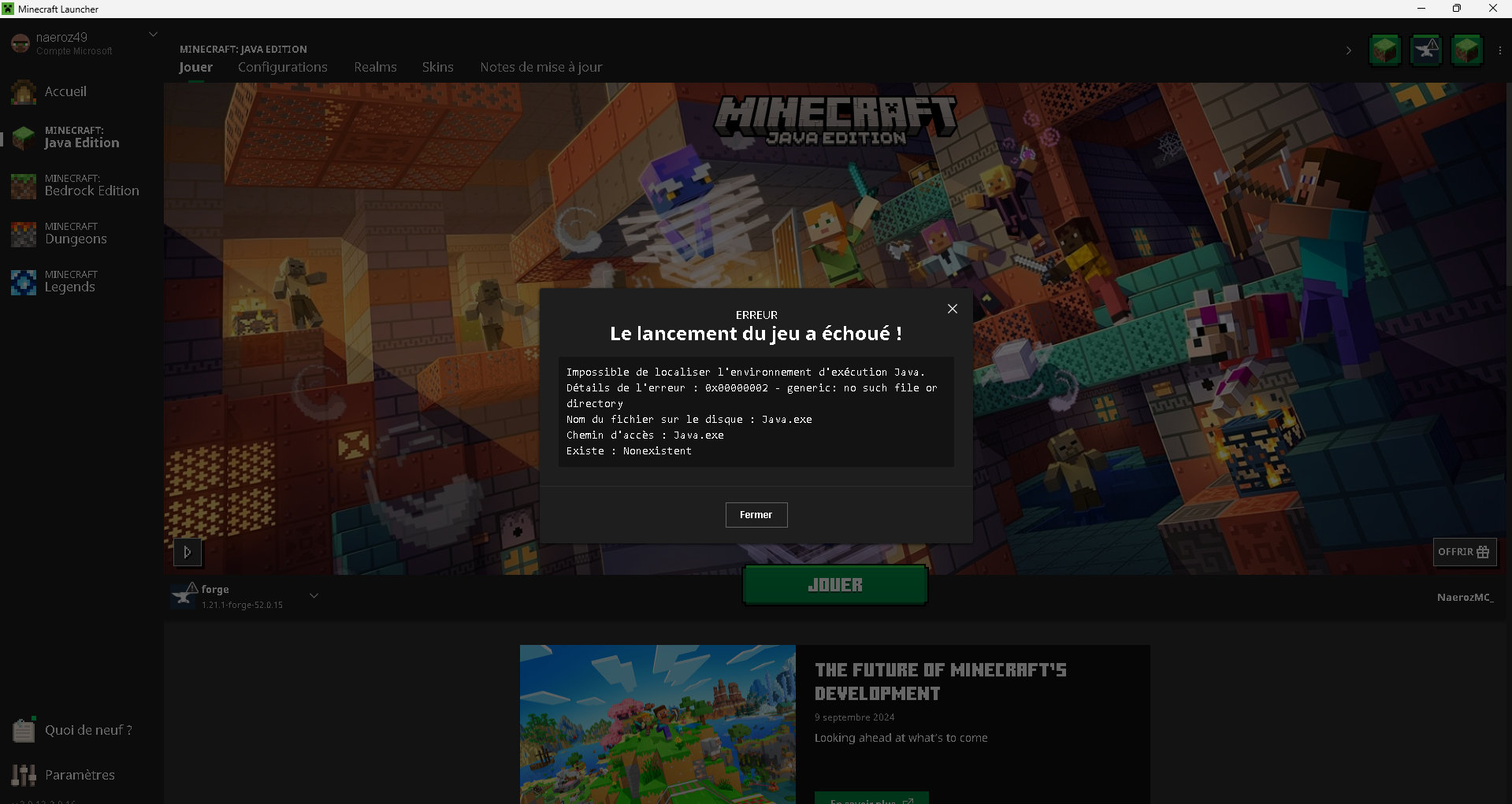Click the 9 septembre 2024 date
1512x804 pixels.
(x=854, y=717)
